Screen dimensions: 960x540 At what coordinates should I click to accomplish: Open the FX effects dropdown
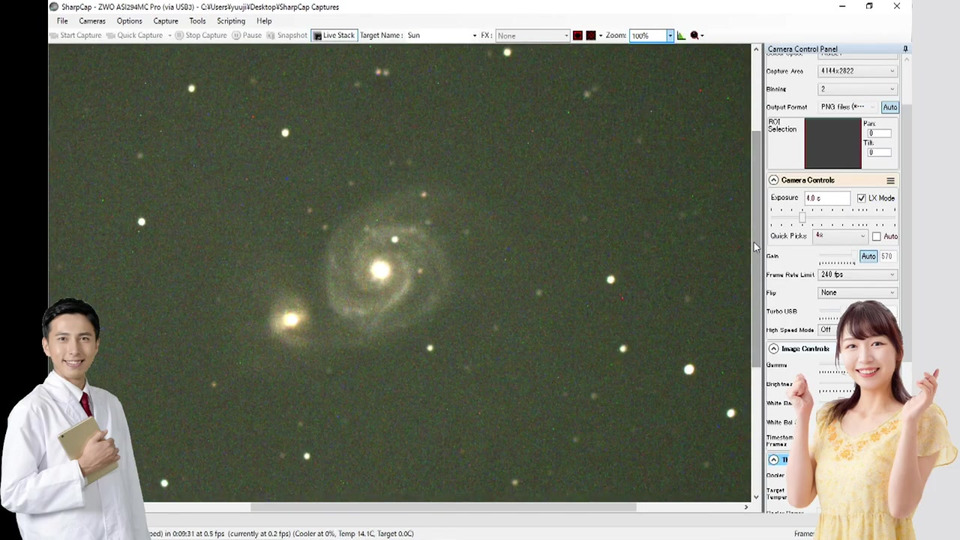tap(533, 36)
